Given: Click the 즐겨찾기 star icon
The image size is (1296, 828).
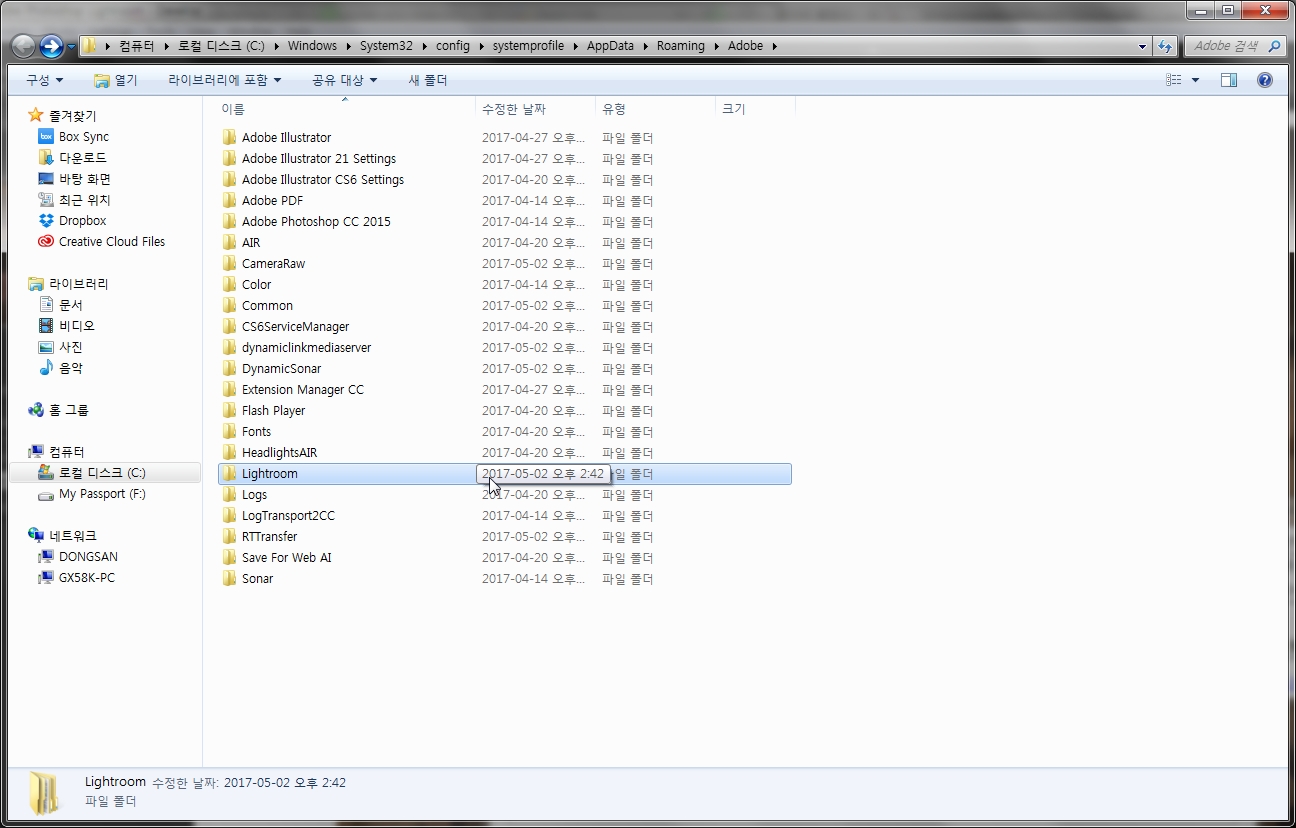Looking at the screenshot, I should pyautogui.click(x=36, y=116).
